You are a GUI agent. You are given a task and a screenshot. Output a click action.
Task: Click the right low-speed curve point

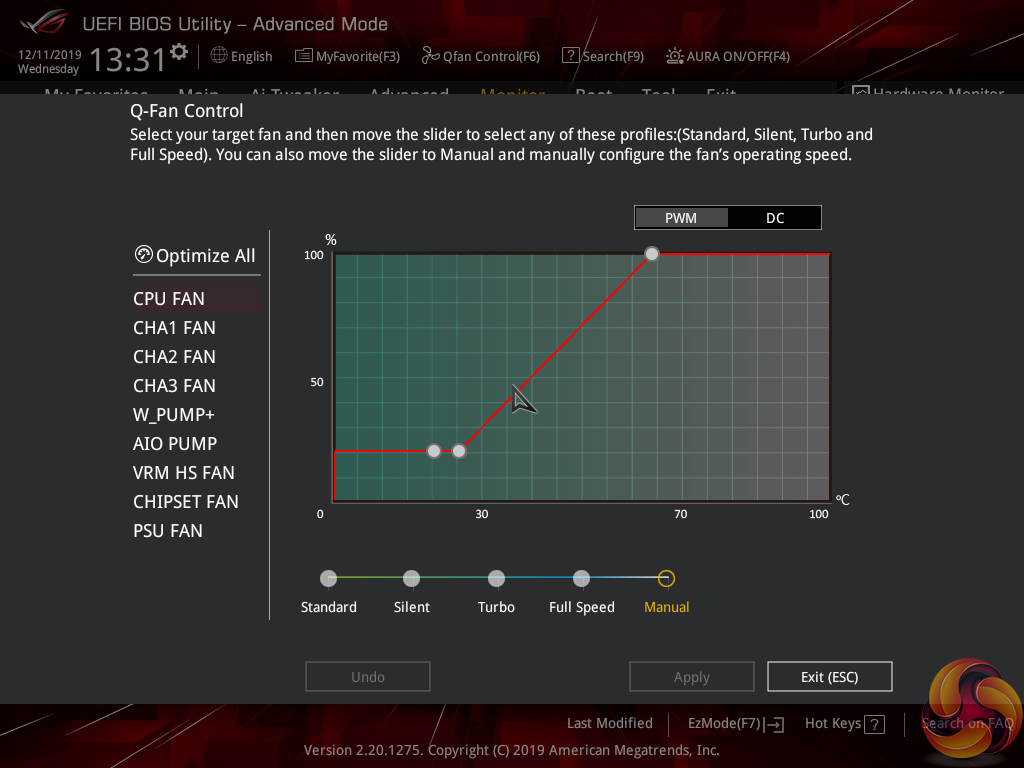[x=459, y=451]
